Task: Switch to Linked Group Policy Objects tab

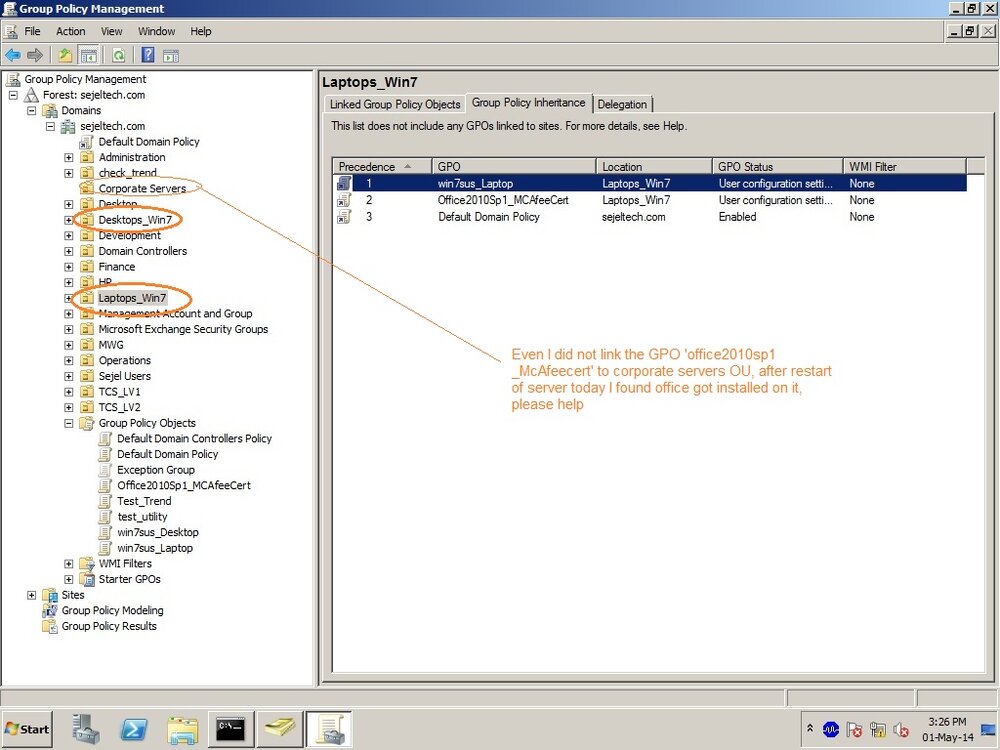Action: tap(395, 104)
